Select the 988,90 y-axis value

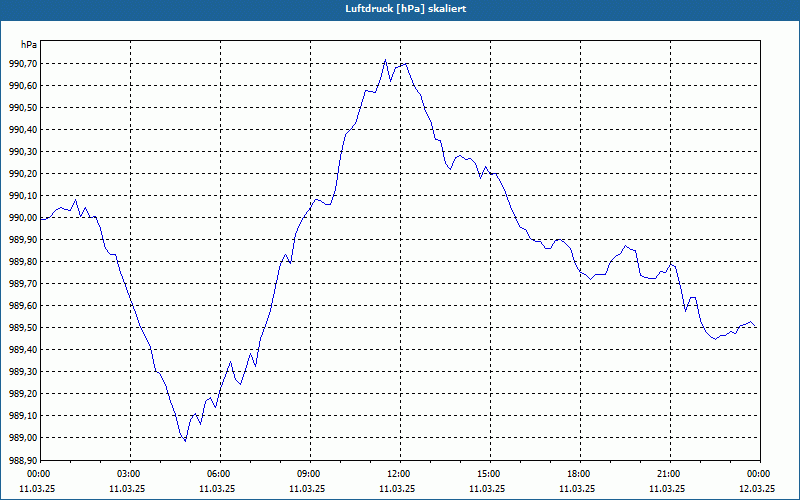click(23, 460)
